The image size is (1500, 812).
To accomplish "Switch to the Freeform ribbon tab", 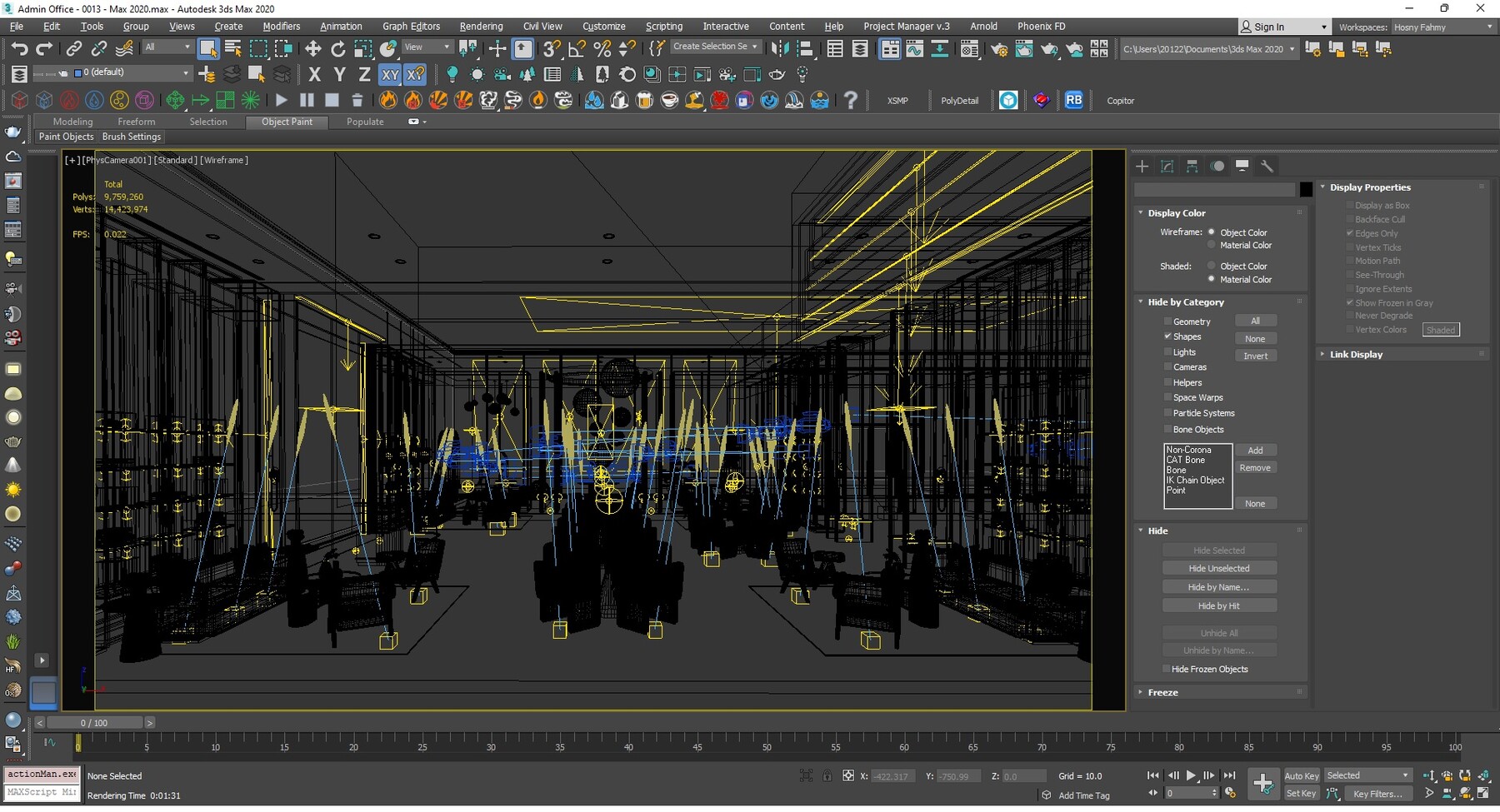I will pyautogui.click(x=136, y=122).
